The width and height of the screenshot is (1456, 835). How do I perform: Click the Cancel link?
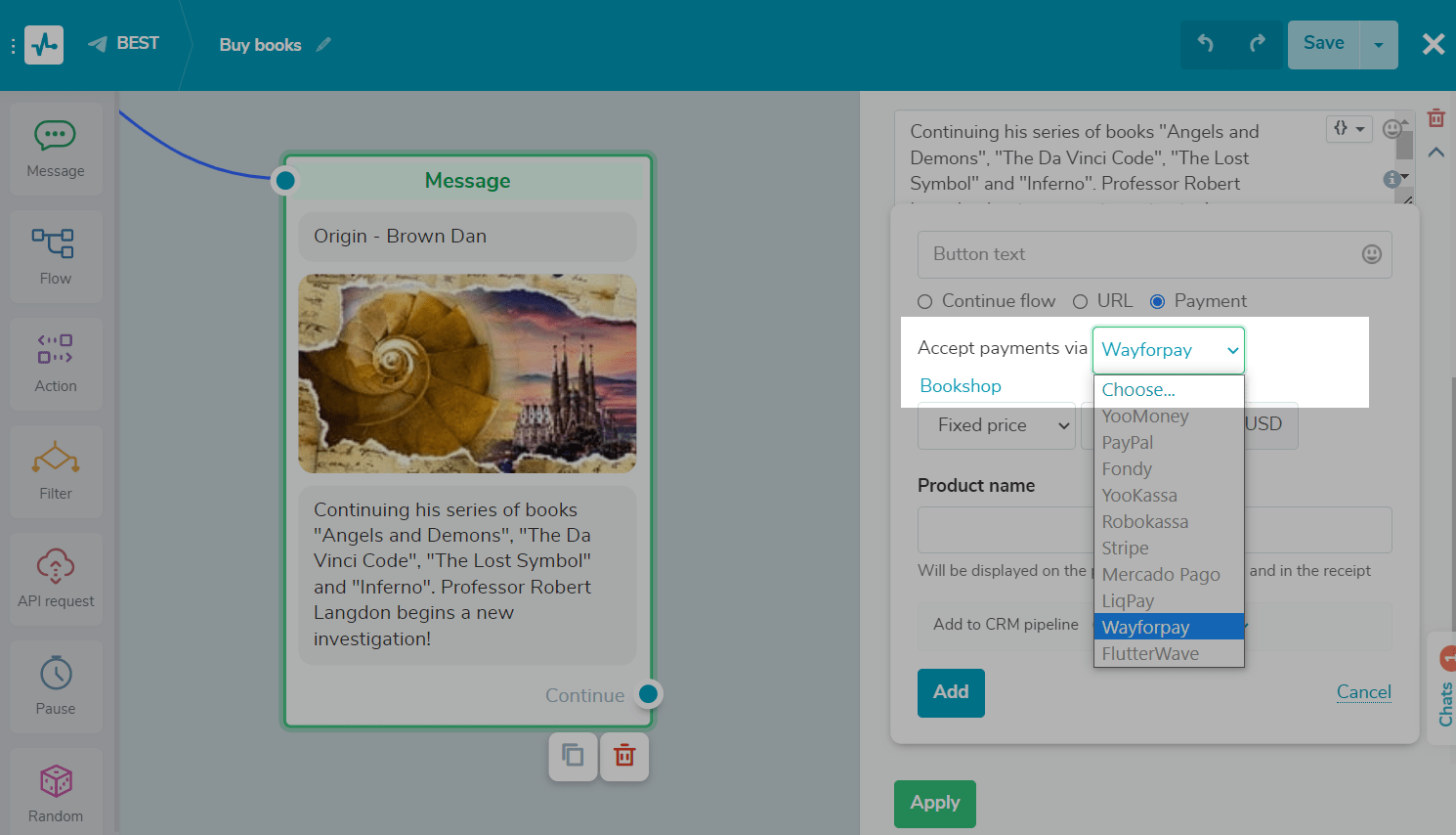(1363, 692)
